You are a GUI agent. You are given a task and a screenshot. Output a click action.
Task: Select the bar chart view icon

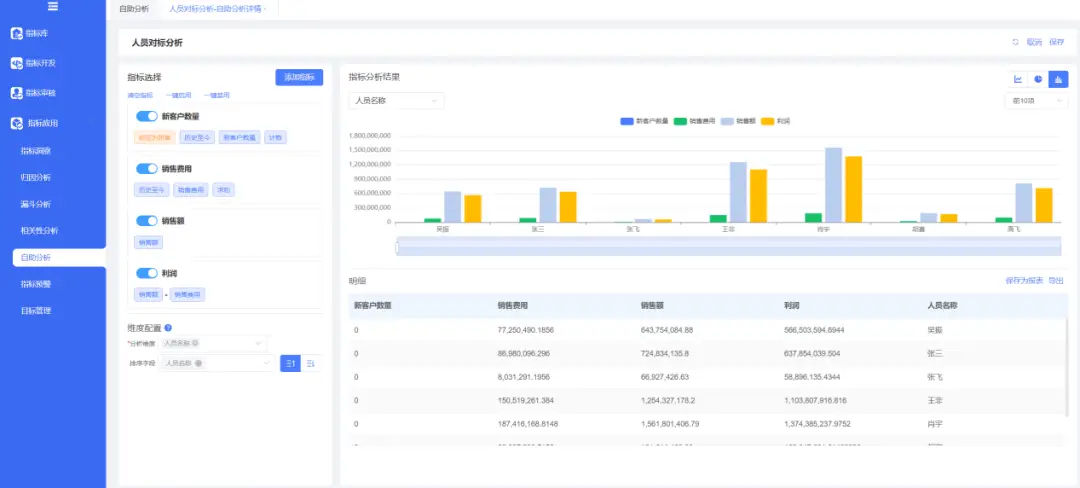pyautogui.click(x=1058, y=79)
